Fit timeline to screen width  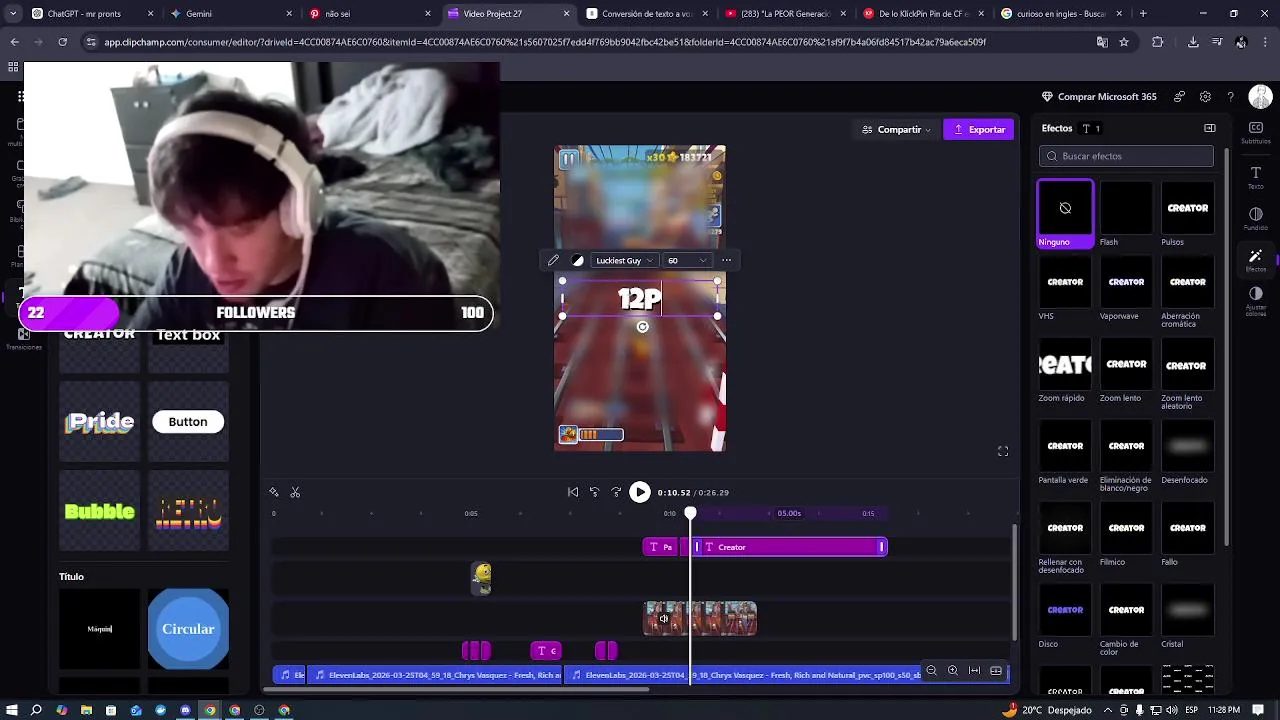click(x=974, y=671)
